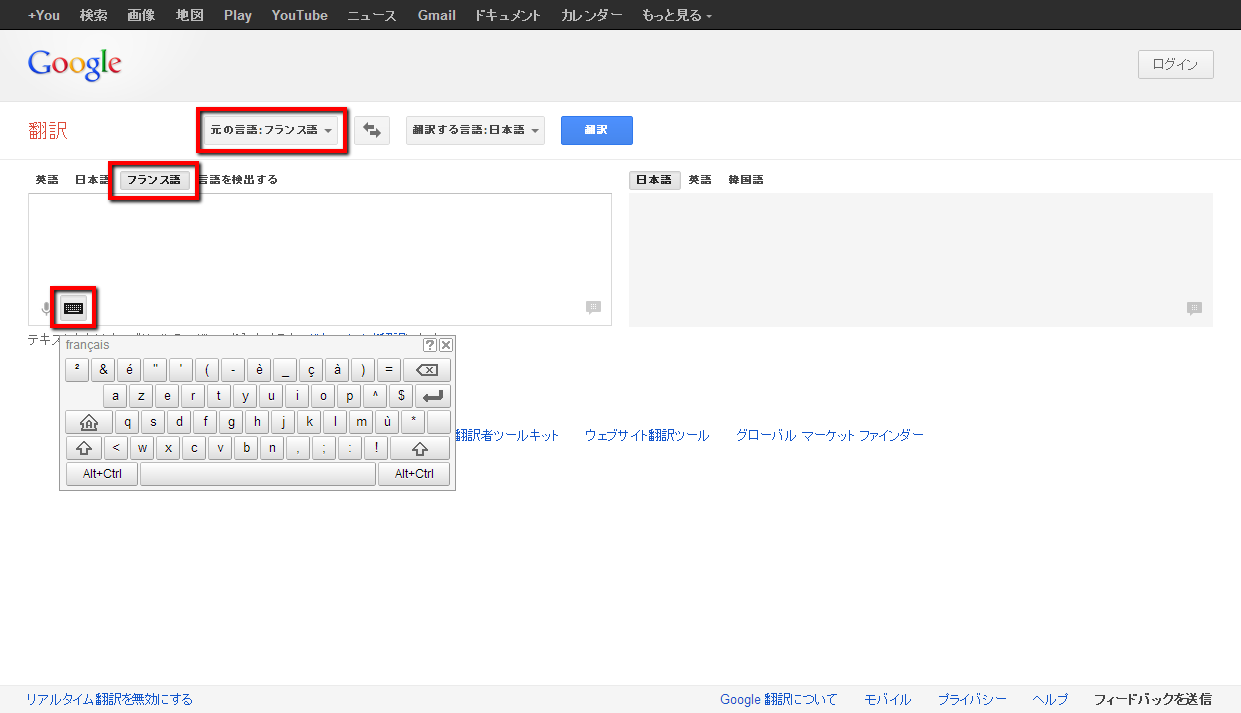Image resolution: width=1241 pixels, height=713 pixels.
Task: Open virtual keyboard help question mark
Action: click(x=430, y=345)
